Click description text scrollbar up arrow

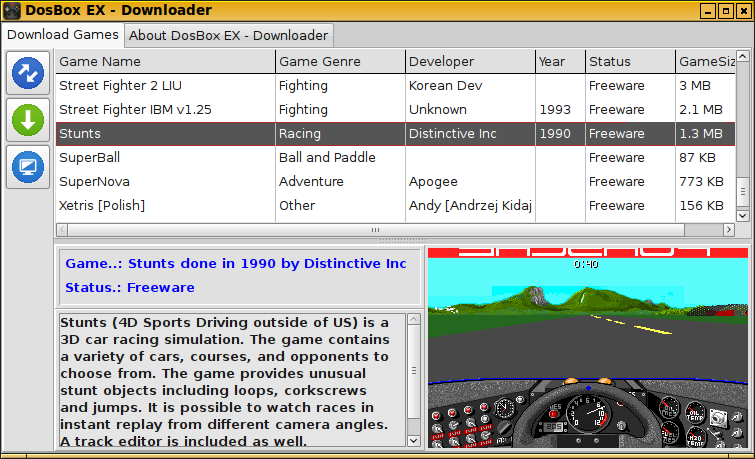pyautogui.click(x=413, y=321)
